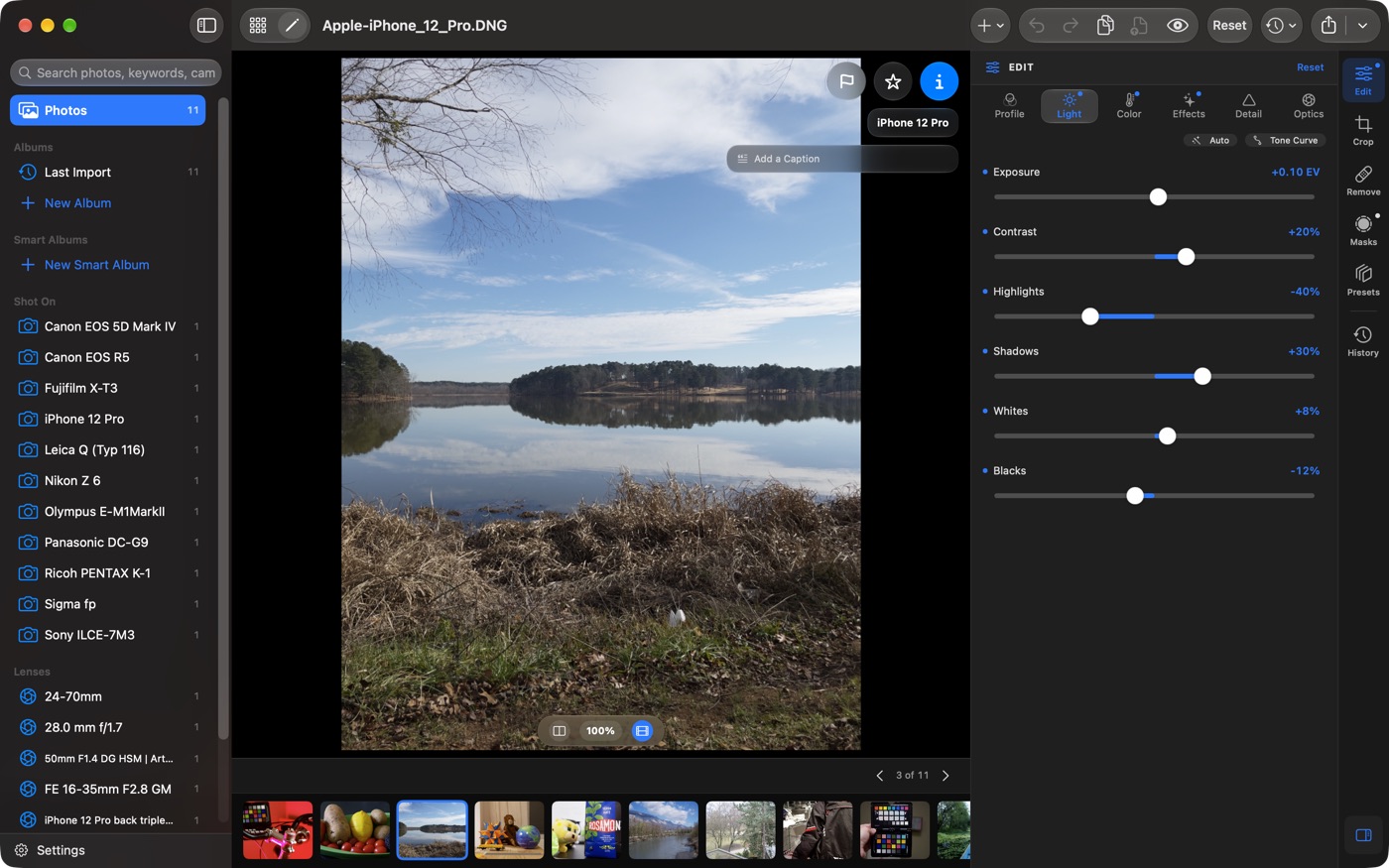Click the Highlights slider handle
The width and height of the screenshot is (1389, 868).
coord(1090,316)
